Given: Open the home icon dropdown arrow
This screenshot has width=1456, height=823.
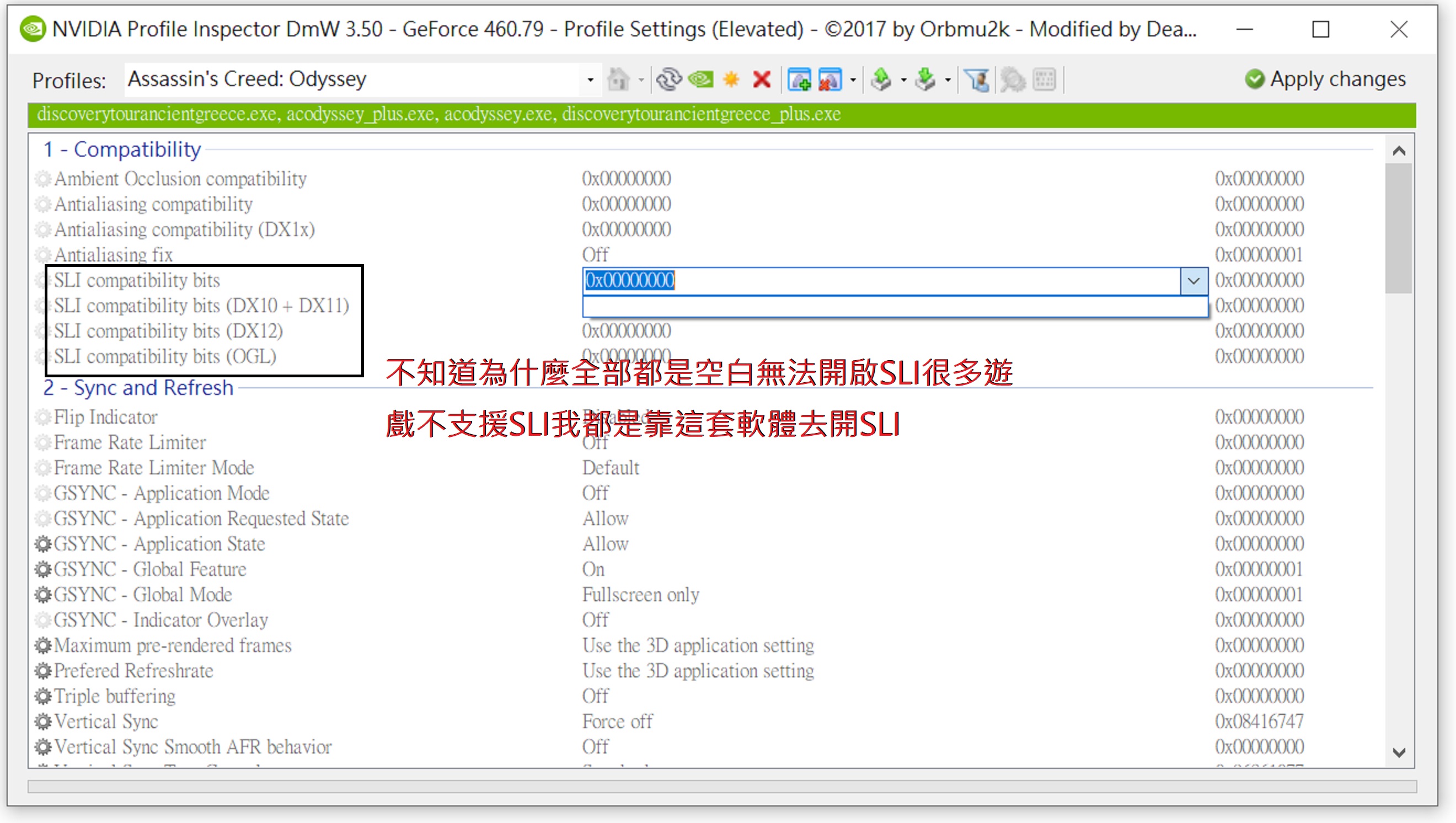Looking at the screenshot, I should tap(641, 79).
